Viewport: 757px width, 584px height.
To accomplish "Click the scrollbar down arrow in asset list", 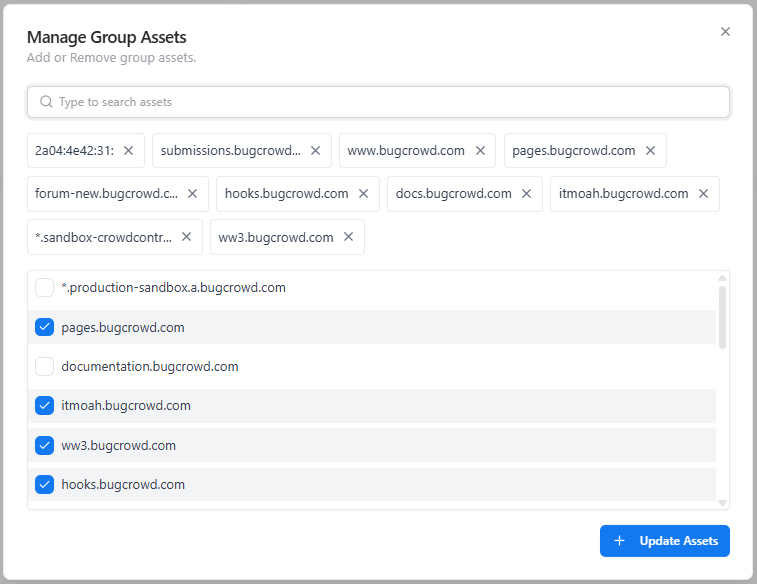I will click(722, 503).
